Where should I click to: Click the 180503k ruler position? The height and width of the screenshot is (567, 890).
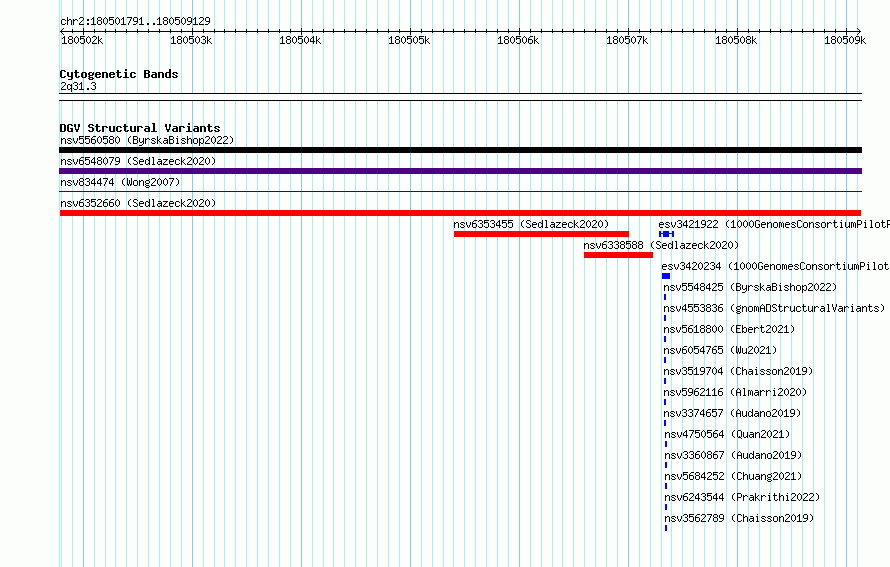coord(191,40)
